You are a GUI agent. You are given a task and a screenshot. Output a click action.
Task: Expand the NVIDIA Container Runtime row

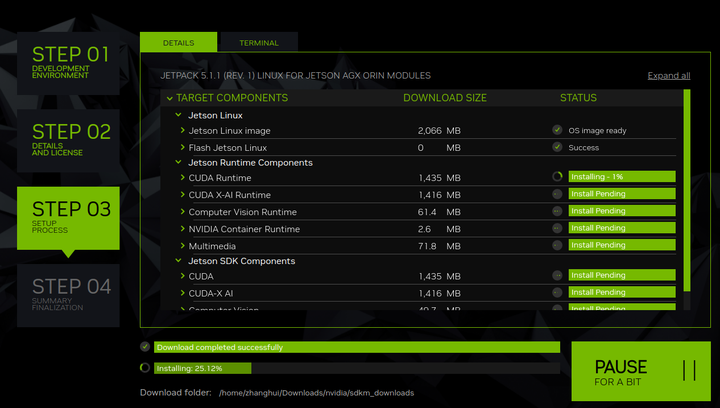[x=182, y=229]
